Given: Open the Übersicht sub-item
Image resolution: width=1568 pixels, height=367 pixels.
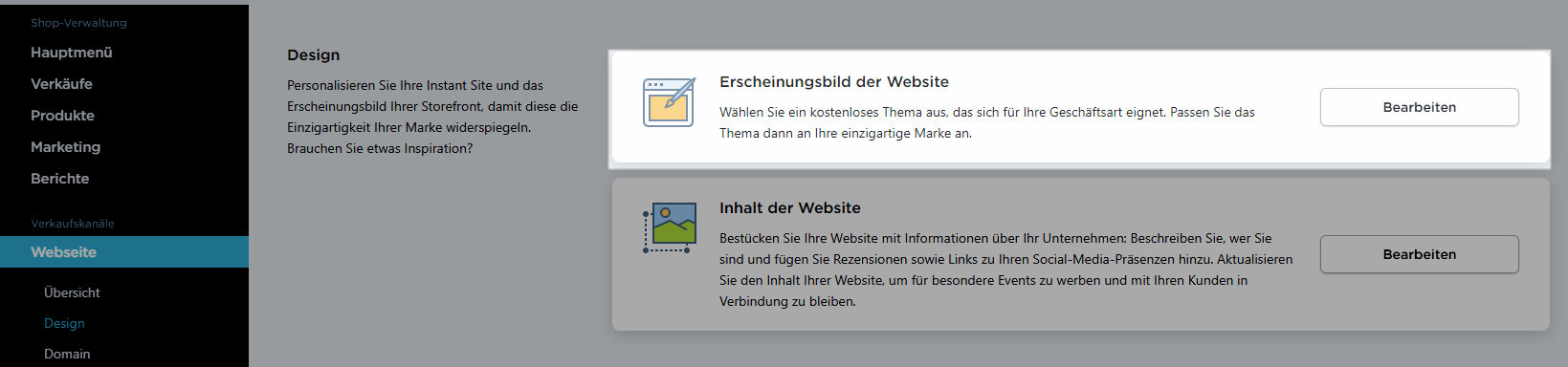Looking at the screenshot, I should coord(72,292).
